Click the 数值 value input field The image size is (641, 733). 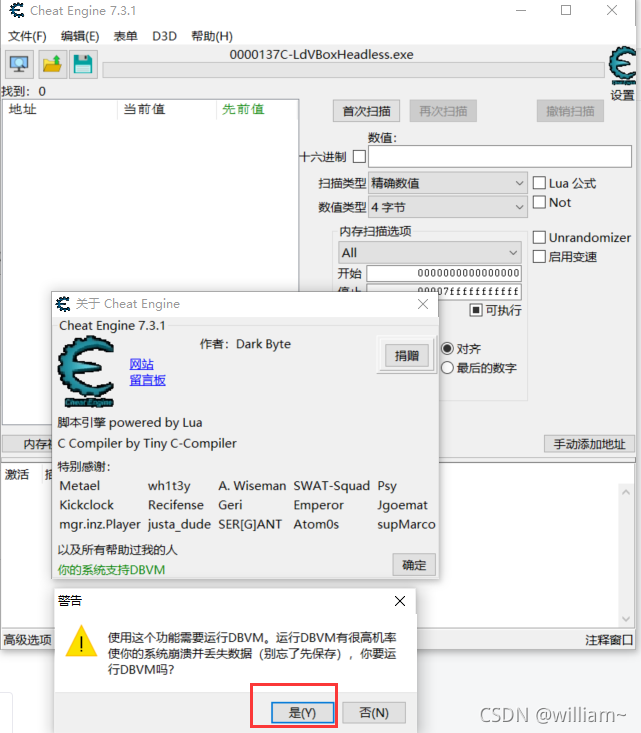pyautogui.click(x=500, y=157)
